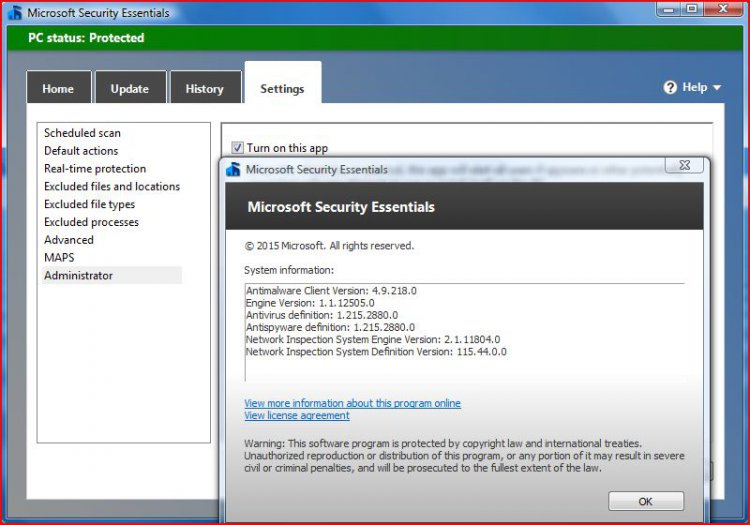750x525 pixels.
Task: Open the Help dropdown arrow
Action: pyautogui.click(x=717, y=88)
